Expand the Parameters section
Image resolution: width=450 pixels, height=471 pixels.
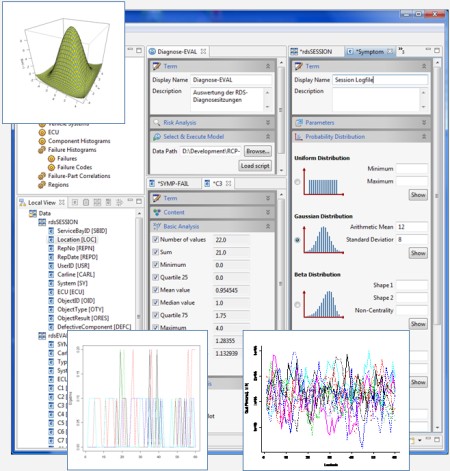(424, 123)
